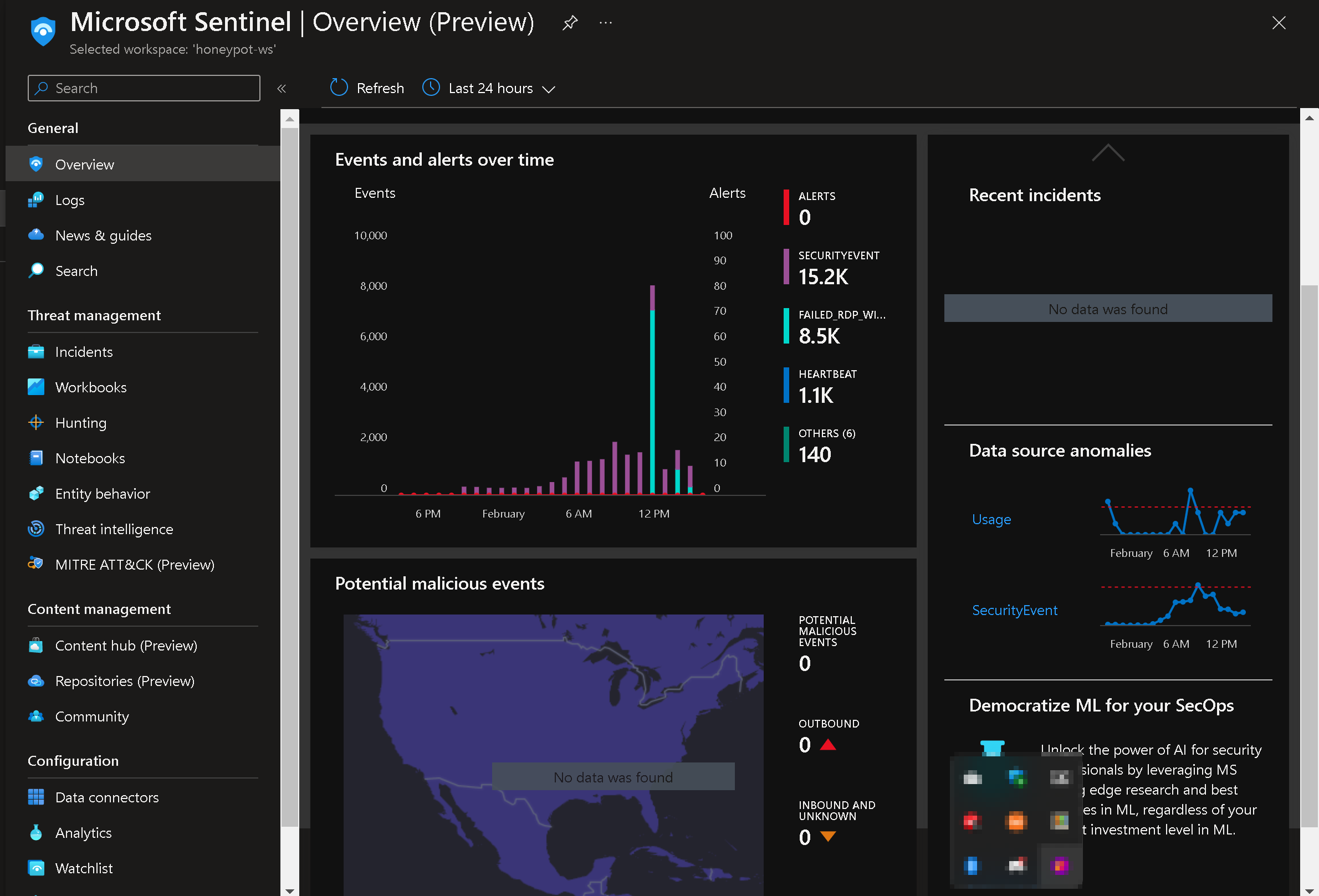Viewport: 1319px width, 896px height.
Task: Click the Analytics flask icon
Action: tap(36, 832)
